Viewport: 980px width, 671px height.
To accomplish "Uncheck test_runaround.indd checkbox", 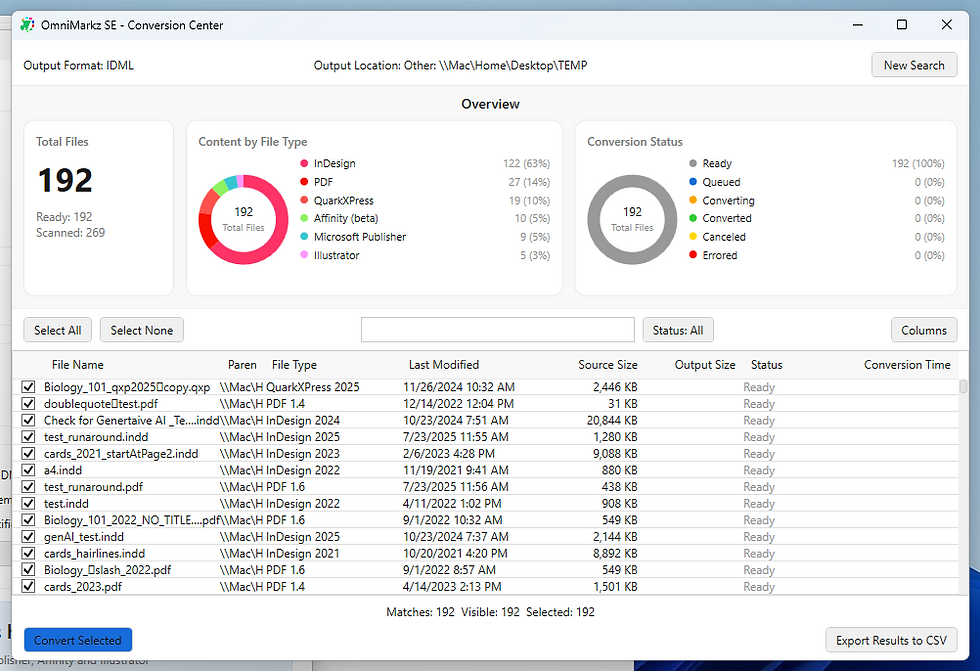I will coord(28,437).
